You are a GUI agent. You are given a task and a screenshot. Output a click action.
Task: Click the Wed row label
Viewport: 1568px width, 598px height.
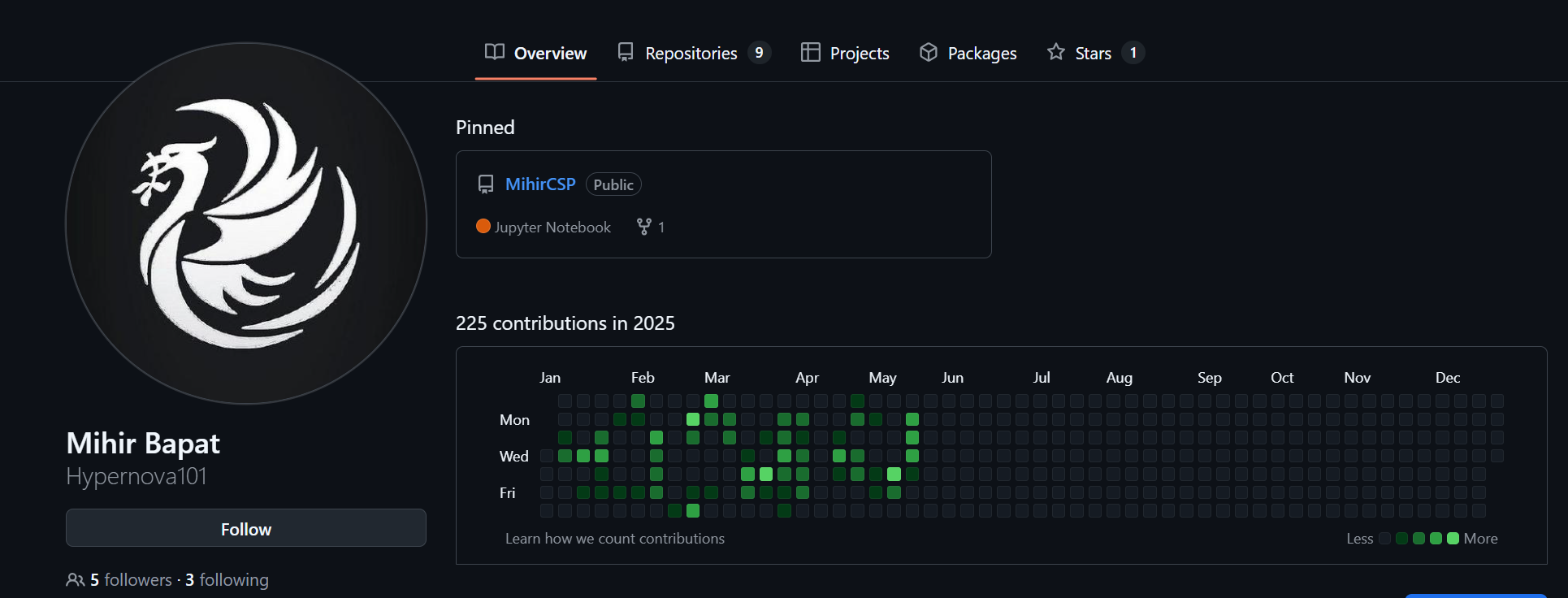point(513,457)
